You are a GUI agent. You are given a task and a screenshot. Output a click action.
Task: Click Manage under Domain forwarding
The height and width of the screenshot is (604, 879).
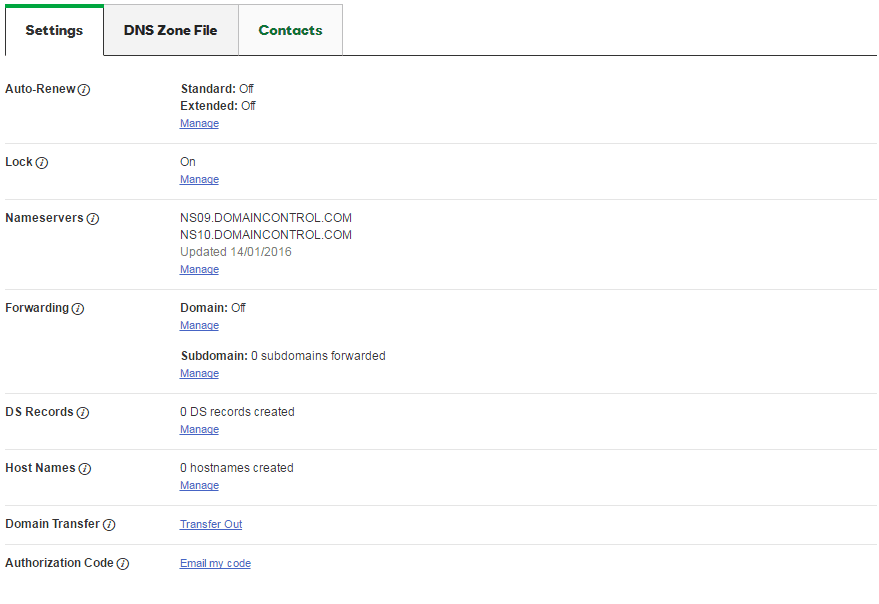pyautogui.click(x=199, y=325)
